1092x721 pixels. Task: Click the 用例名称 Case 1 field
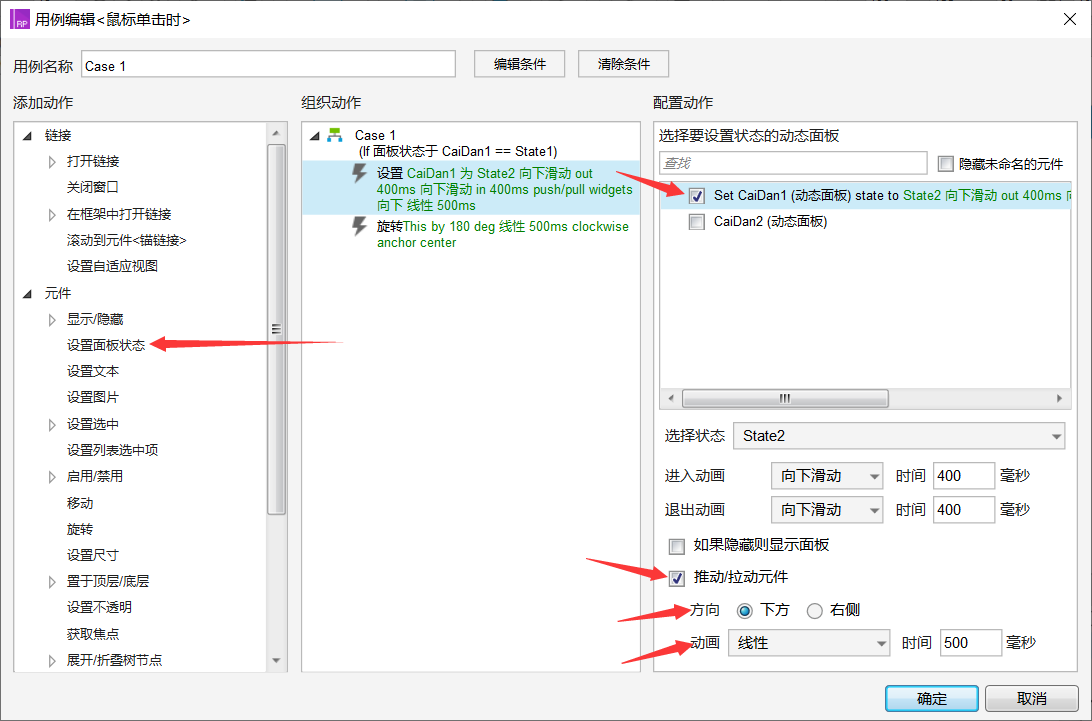click(x=269, y=65)
